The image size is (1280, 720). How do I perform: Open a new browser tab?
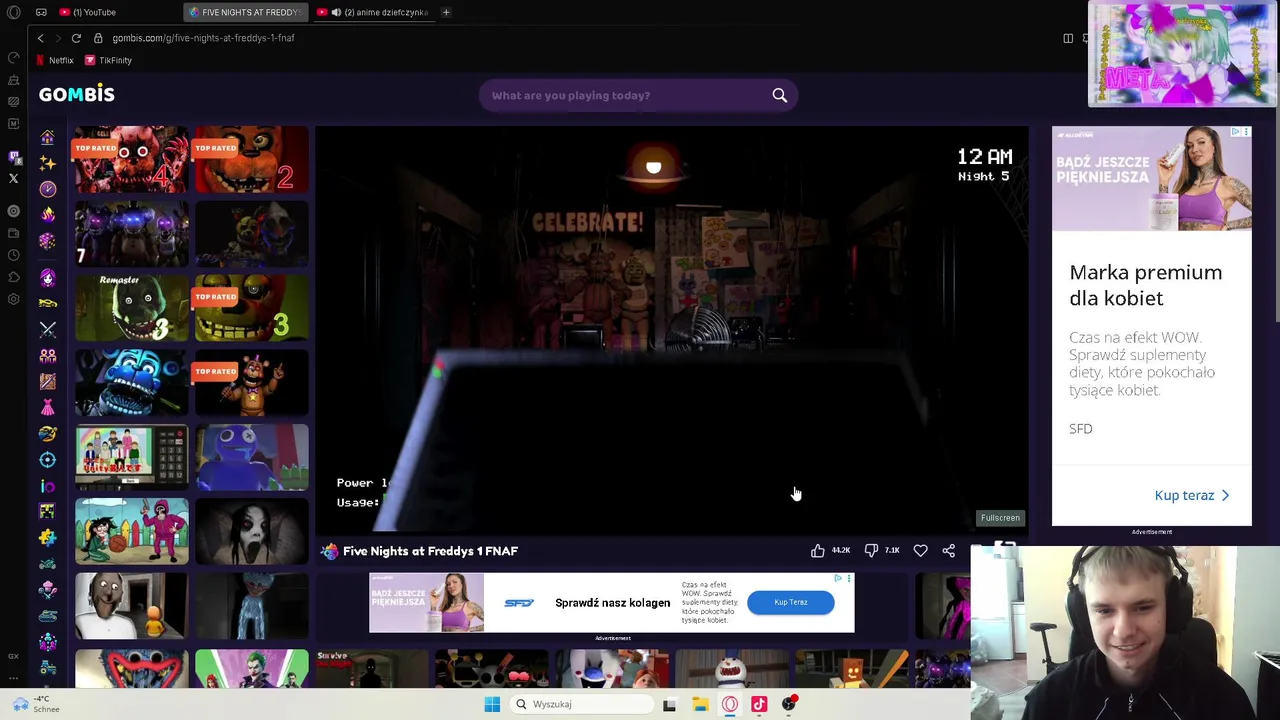(446, 12)
